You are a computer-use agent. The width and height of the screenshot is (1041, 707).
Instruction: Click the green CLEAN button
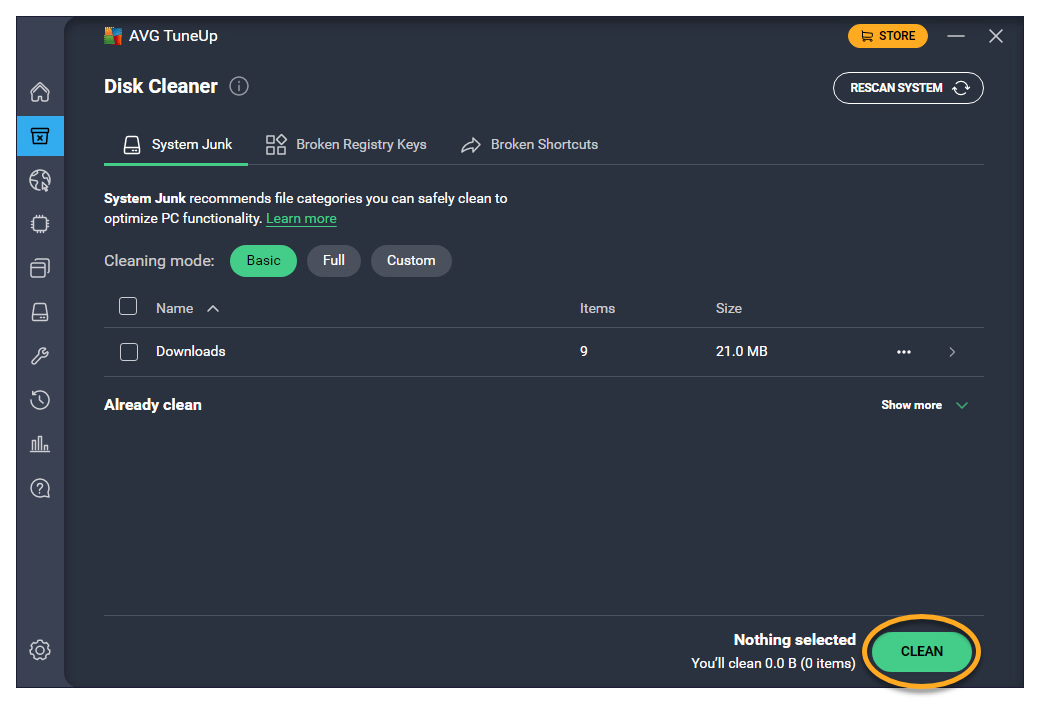[x=921, y=651]
